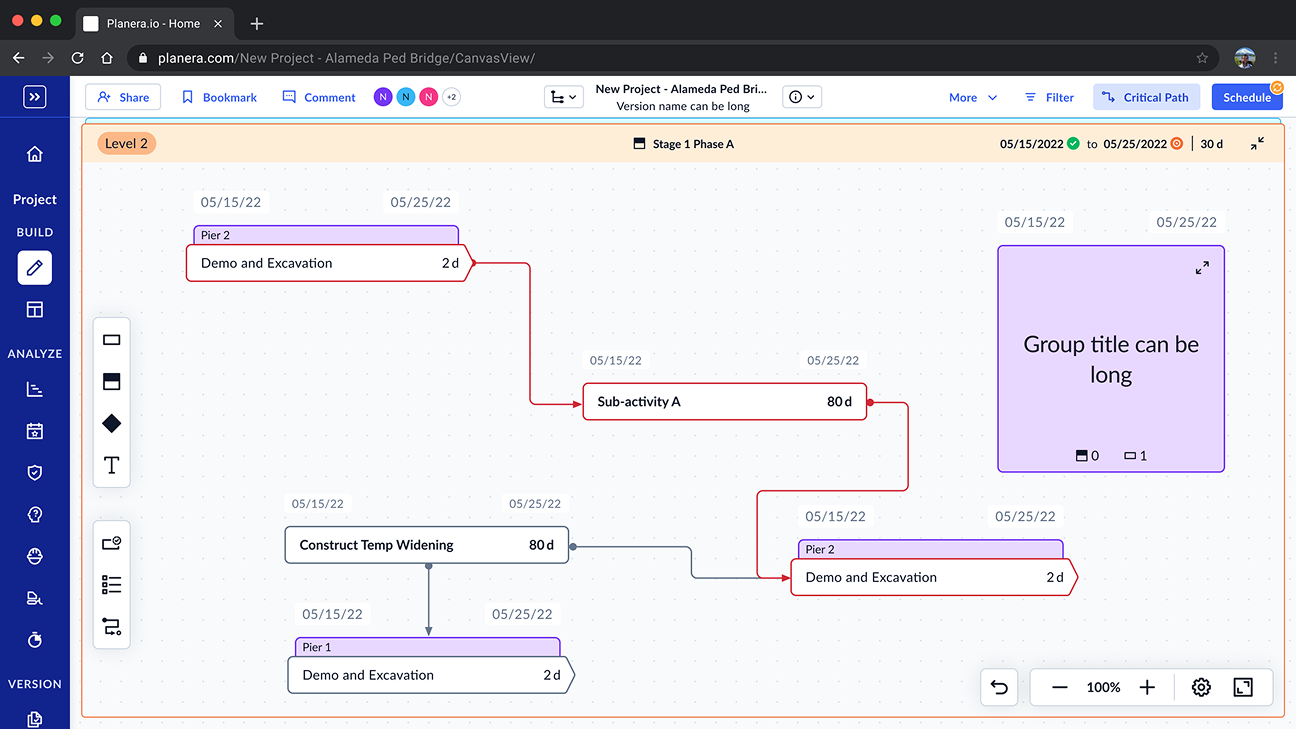Select the diamond milestone tool

pos(112,423)
